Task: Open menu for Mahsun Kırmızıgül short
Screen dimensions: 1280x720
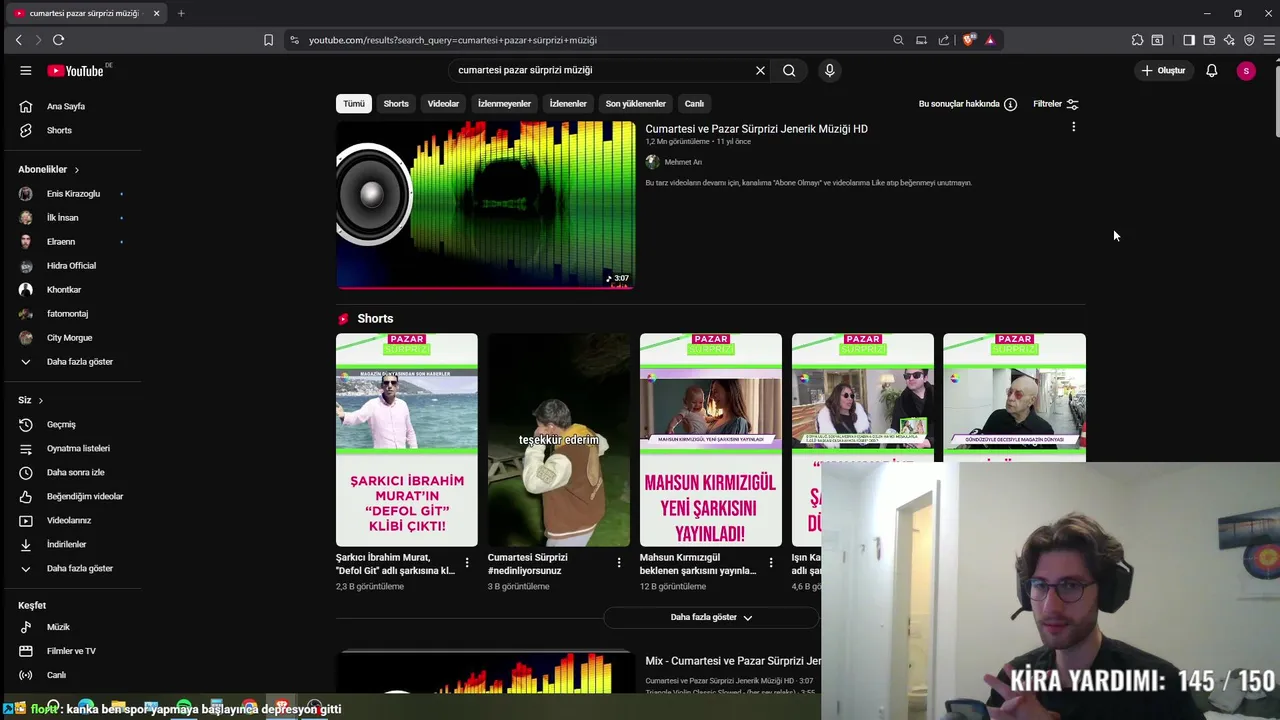Action: [770, 563]
